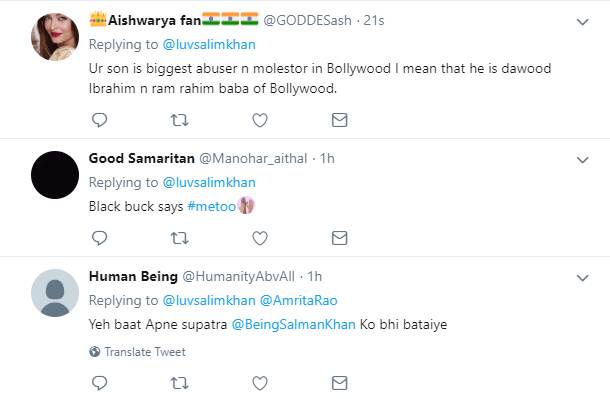
Task: Open the Human Being tweet dropdown chevron
Action: [582, 278]
